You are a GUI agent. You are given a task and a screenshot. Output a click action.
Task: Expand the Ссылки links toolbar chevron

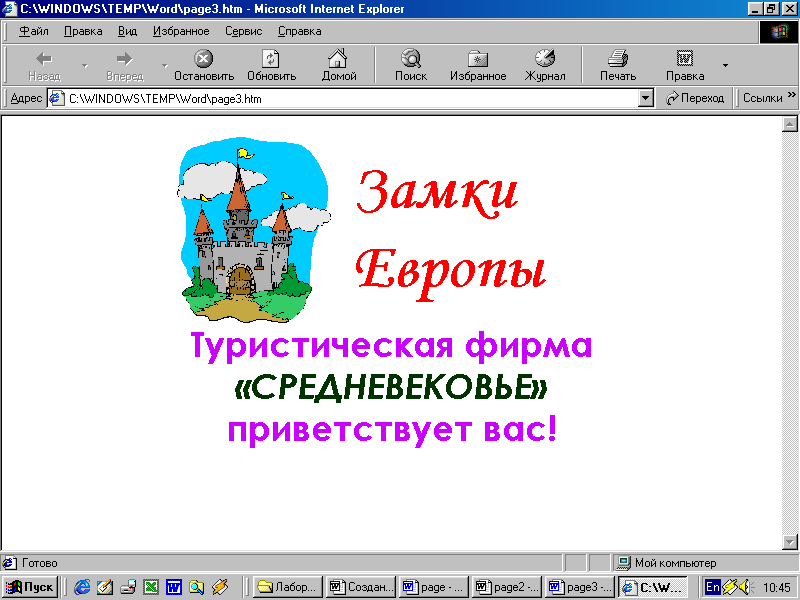[x=791, y=95]
